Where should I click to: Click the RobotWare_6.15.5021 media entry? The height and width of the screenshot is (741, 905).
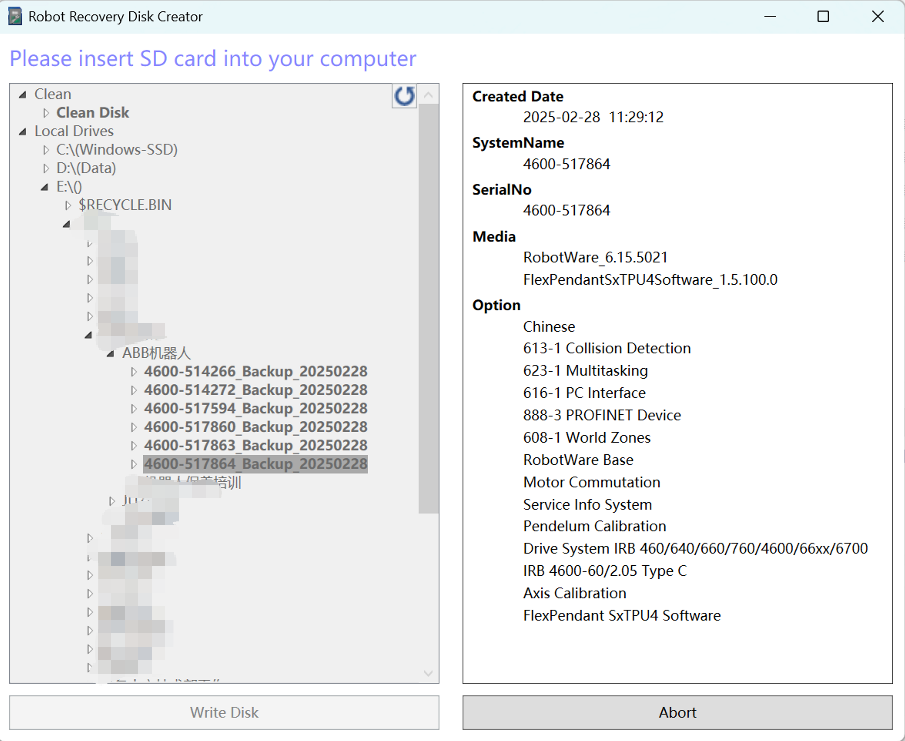click(596, 257)
